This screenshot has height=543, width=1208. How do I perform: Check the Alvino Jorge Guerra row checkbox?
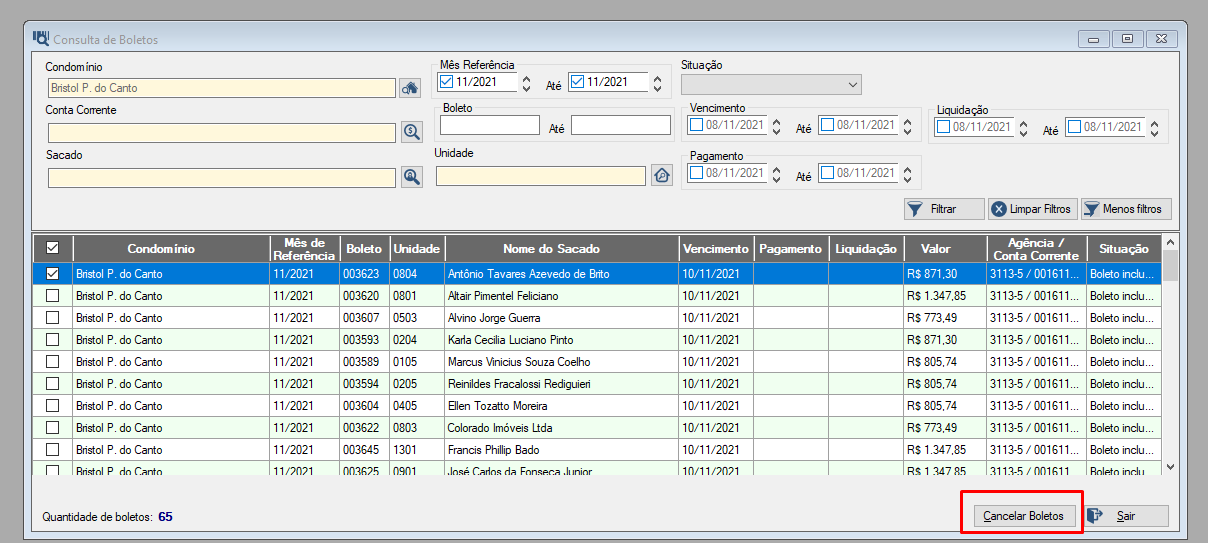[53, 317]
